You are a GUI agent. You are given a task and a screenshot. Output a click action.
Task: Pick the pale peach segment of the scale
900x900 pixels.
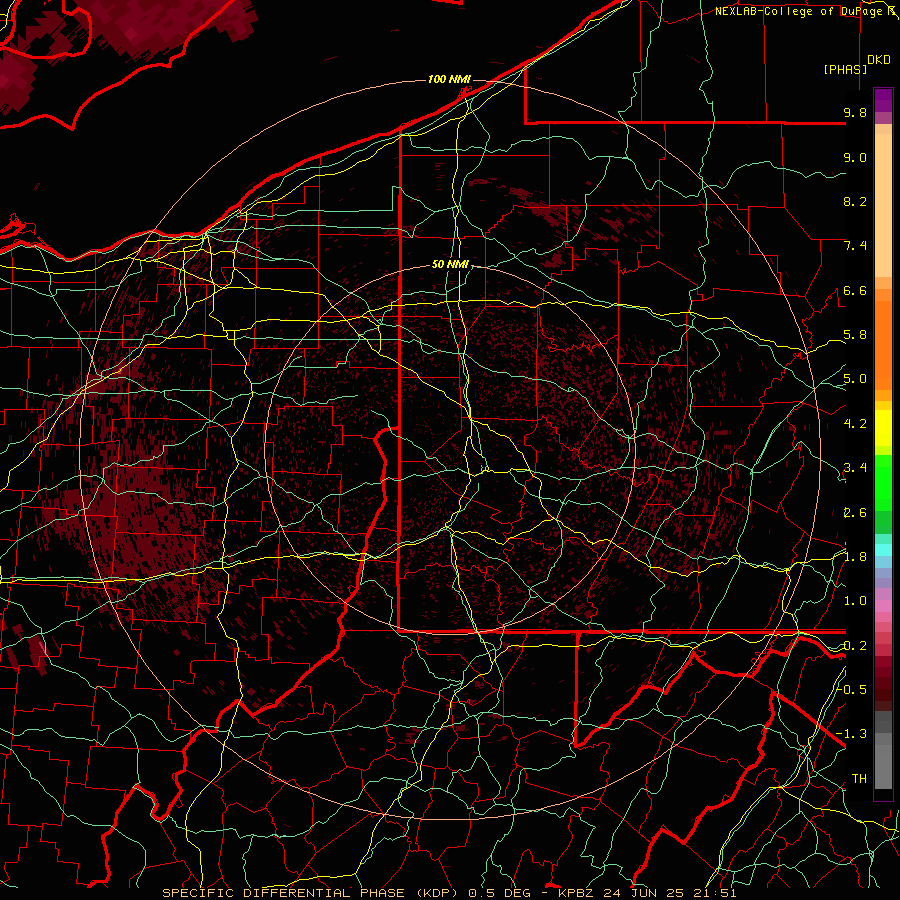[x=883, y=205]
